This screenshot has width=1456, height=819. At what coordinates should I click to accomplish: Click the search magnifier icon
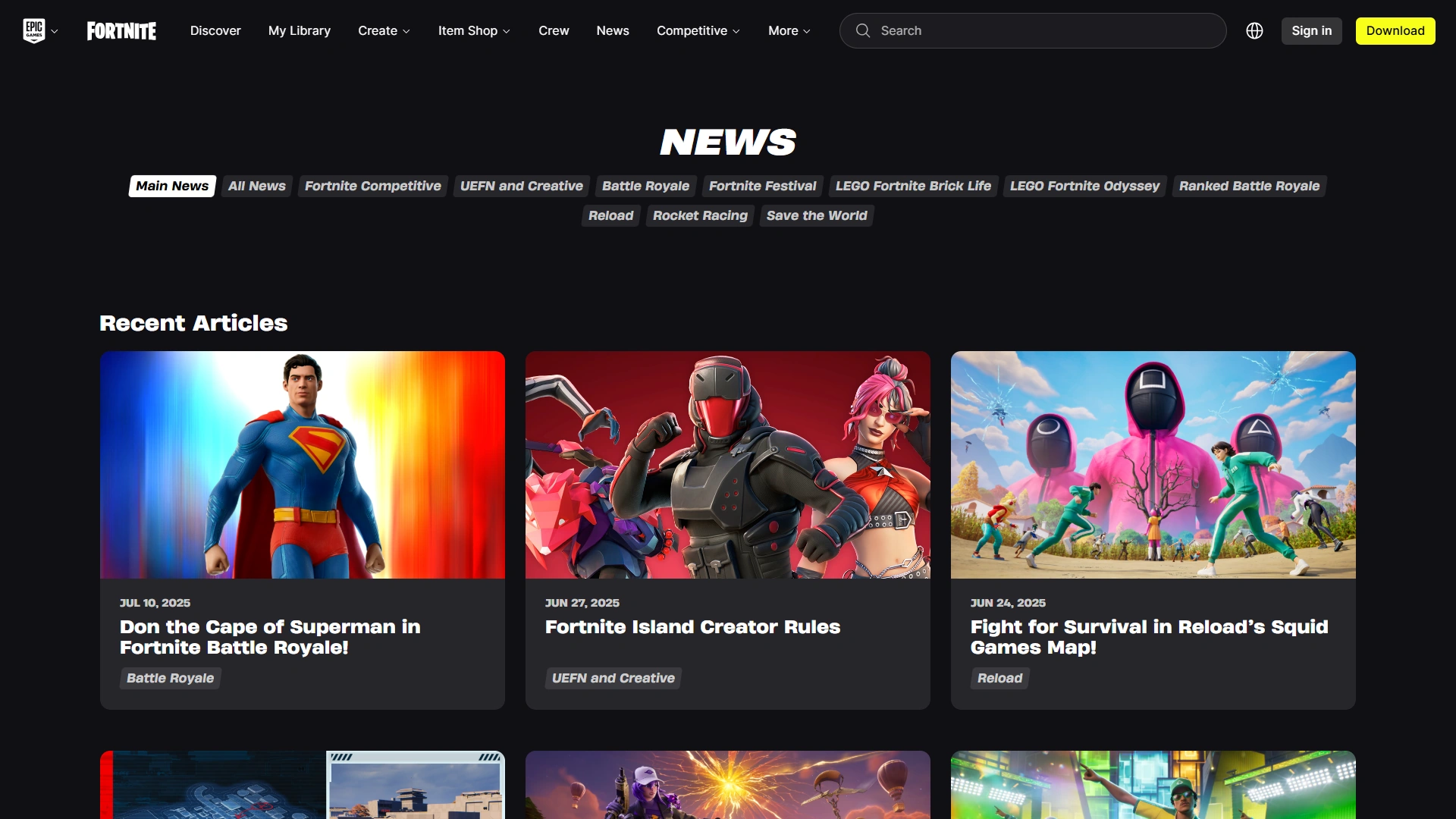[863, 31]
